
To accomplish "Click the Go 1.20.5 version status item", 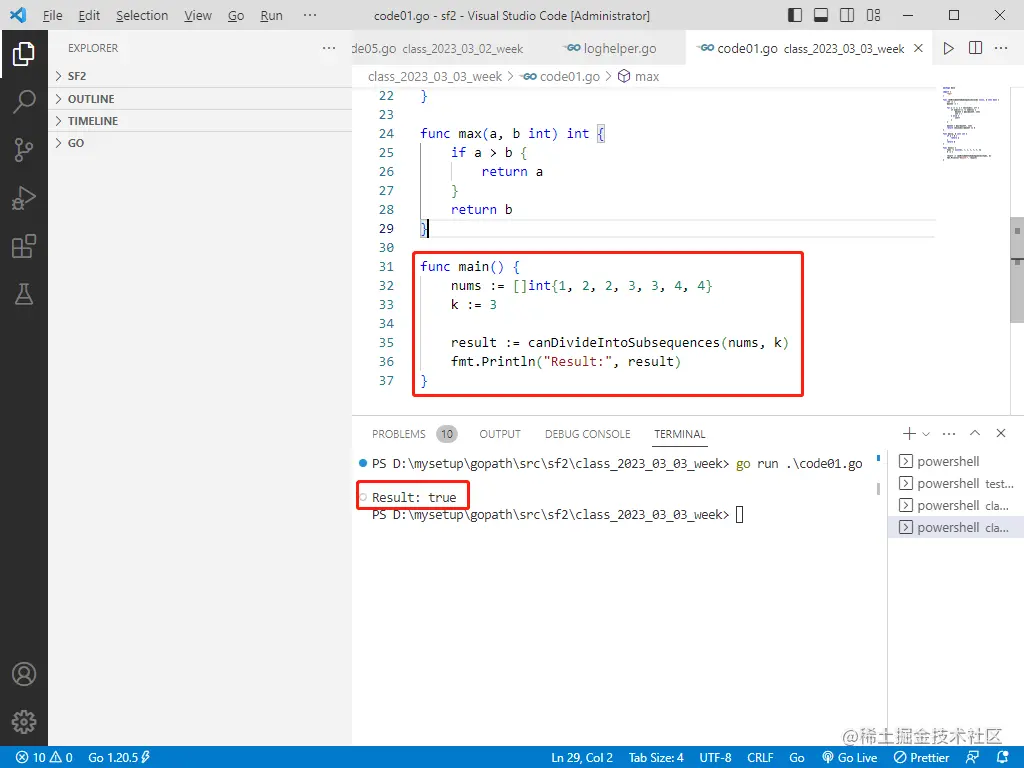I will pyautogui.click(x=119, y=758).
